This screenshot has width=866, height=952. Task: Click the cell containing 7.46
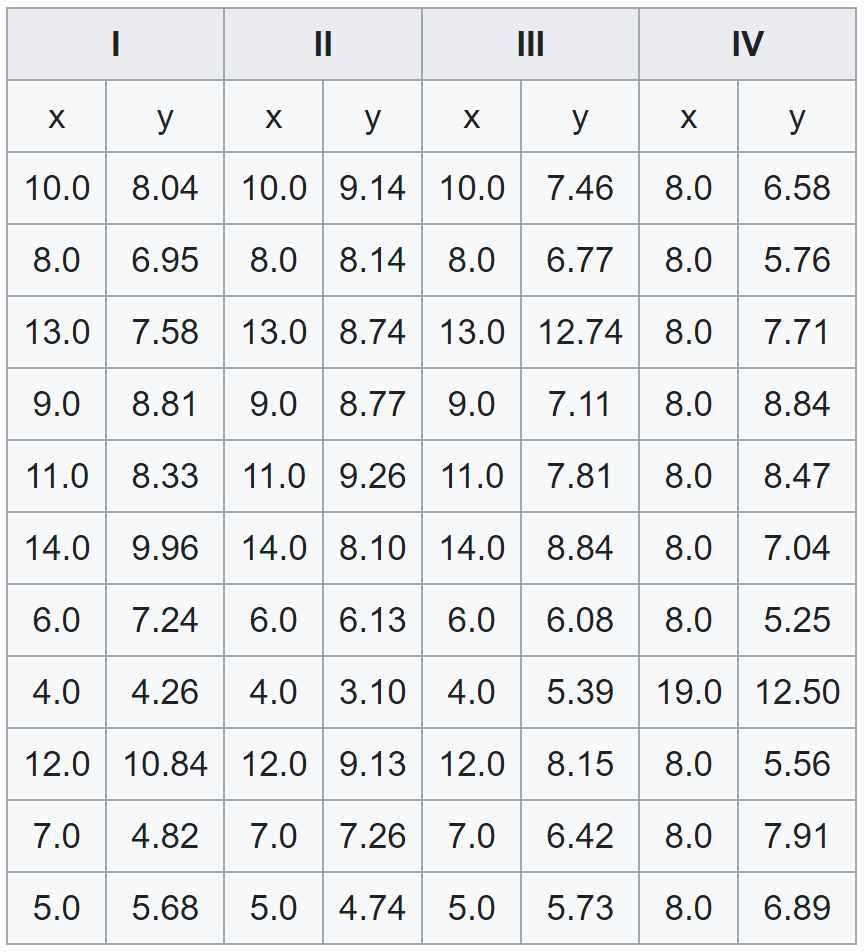(x=580, y=188)
